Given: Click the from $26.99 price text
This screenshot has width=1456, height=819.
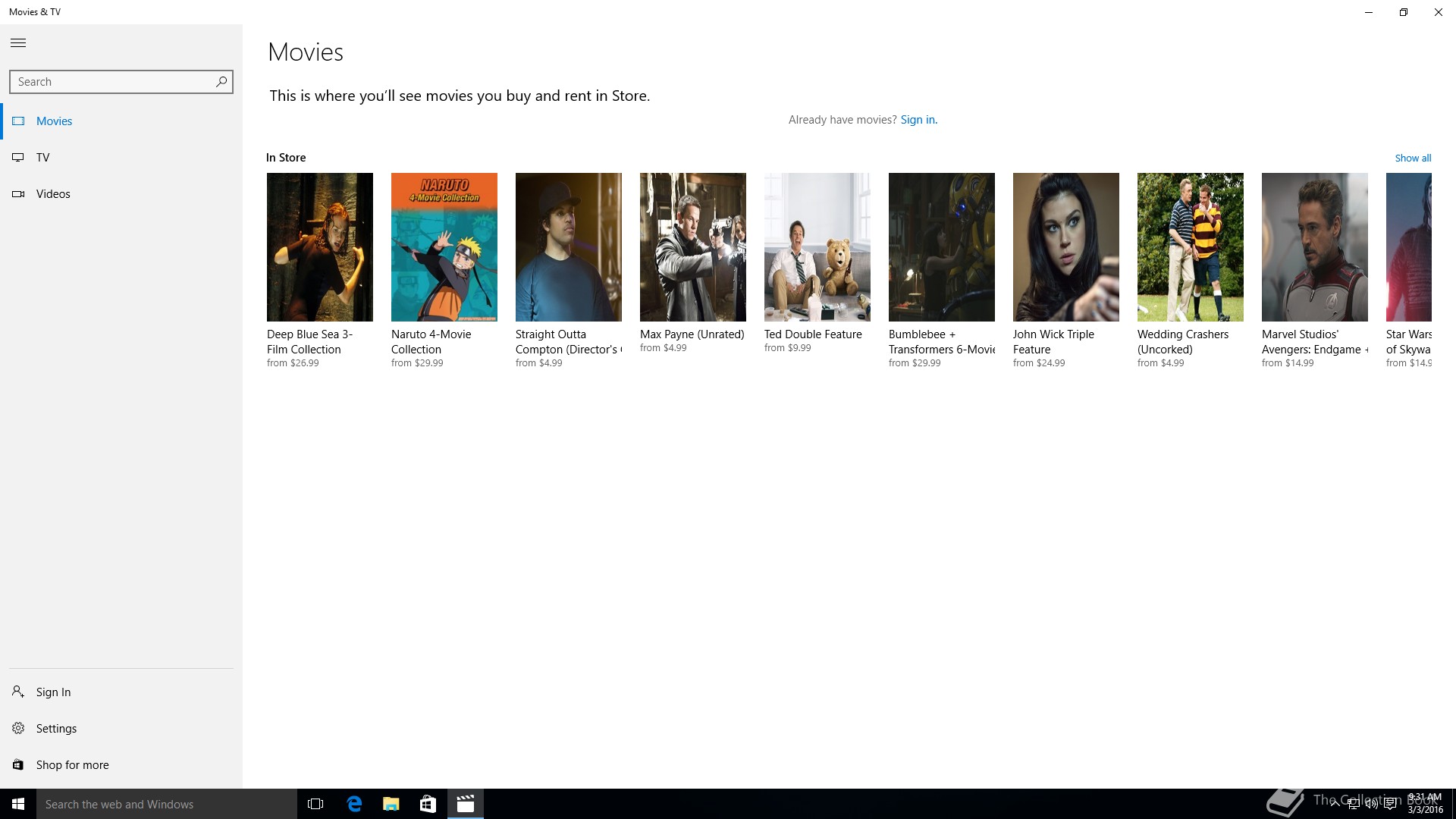Looking at the screenshot, I should tap(293, 363).
